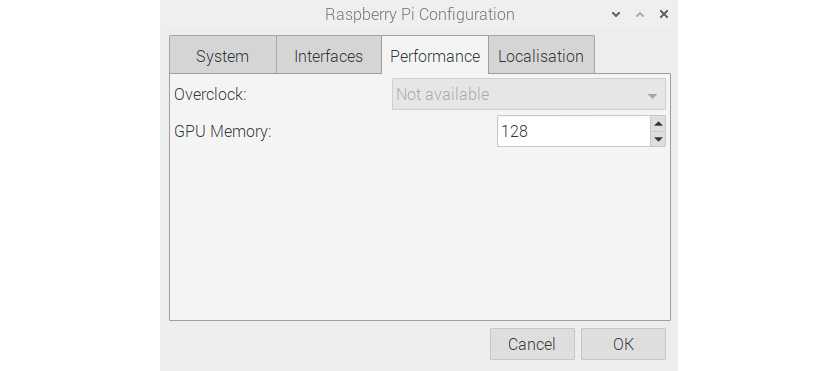Open the Overclock combo box showing Not available
Screen dimensions: 838x371
529,94
